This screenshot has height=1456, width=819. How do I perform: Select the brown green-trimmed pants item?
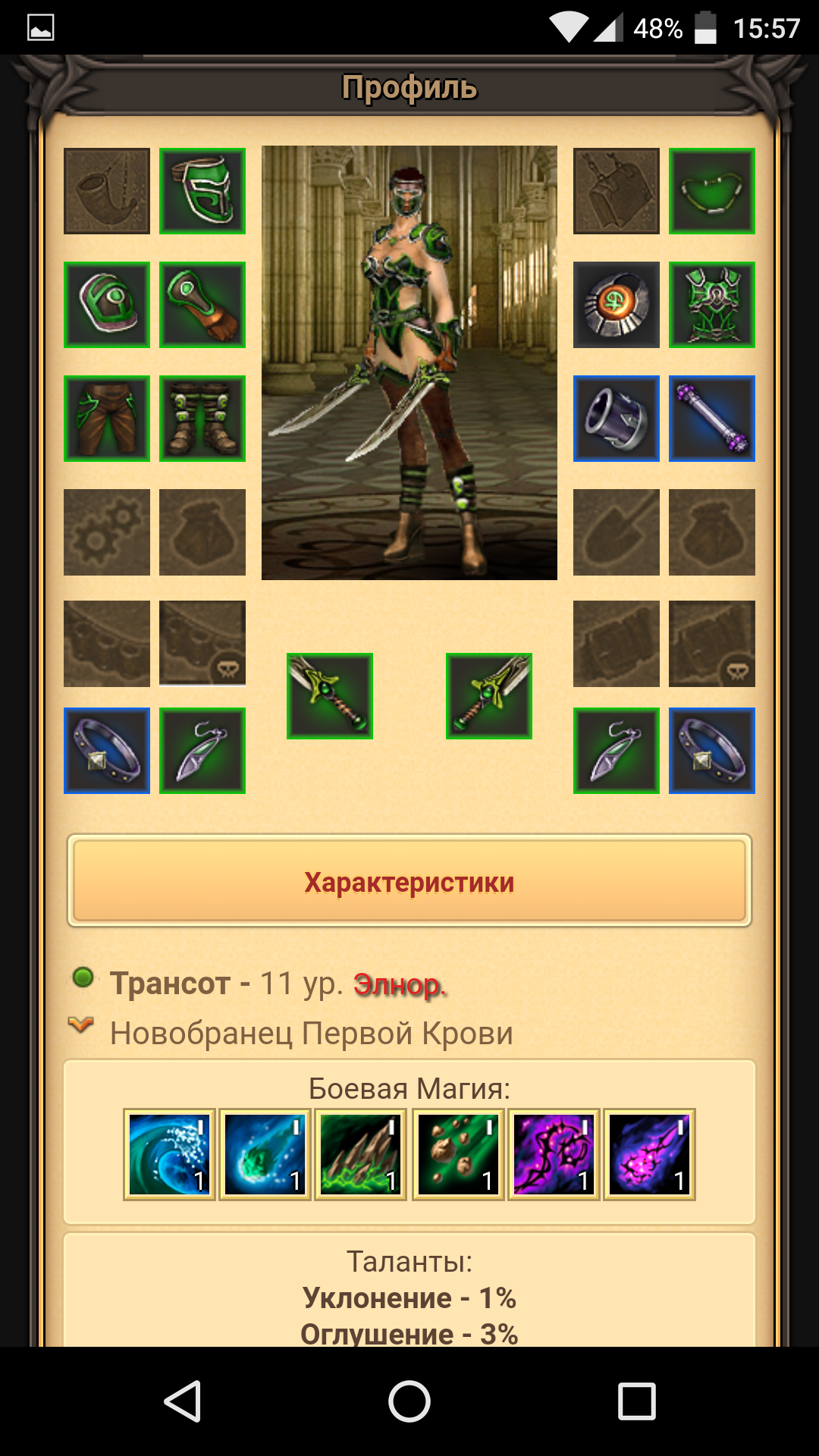pos(107,419)
